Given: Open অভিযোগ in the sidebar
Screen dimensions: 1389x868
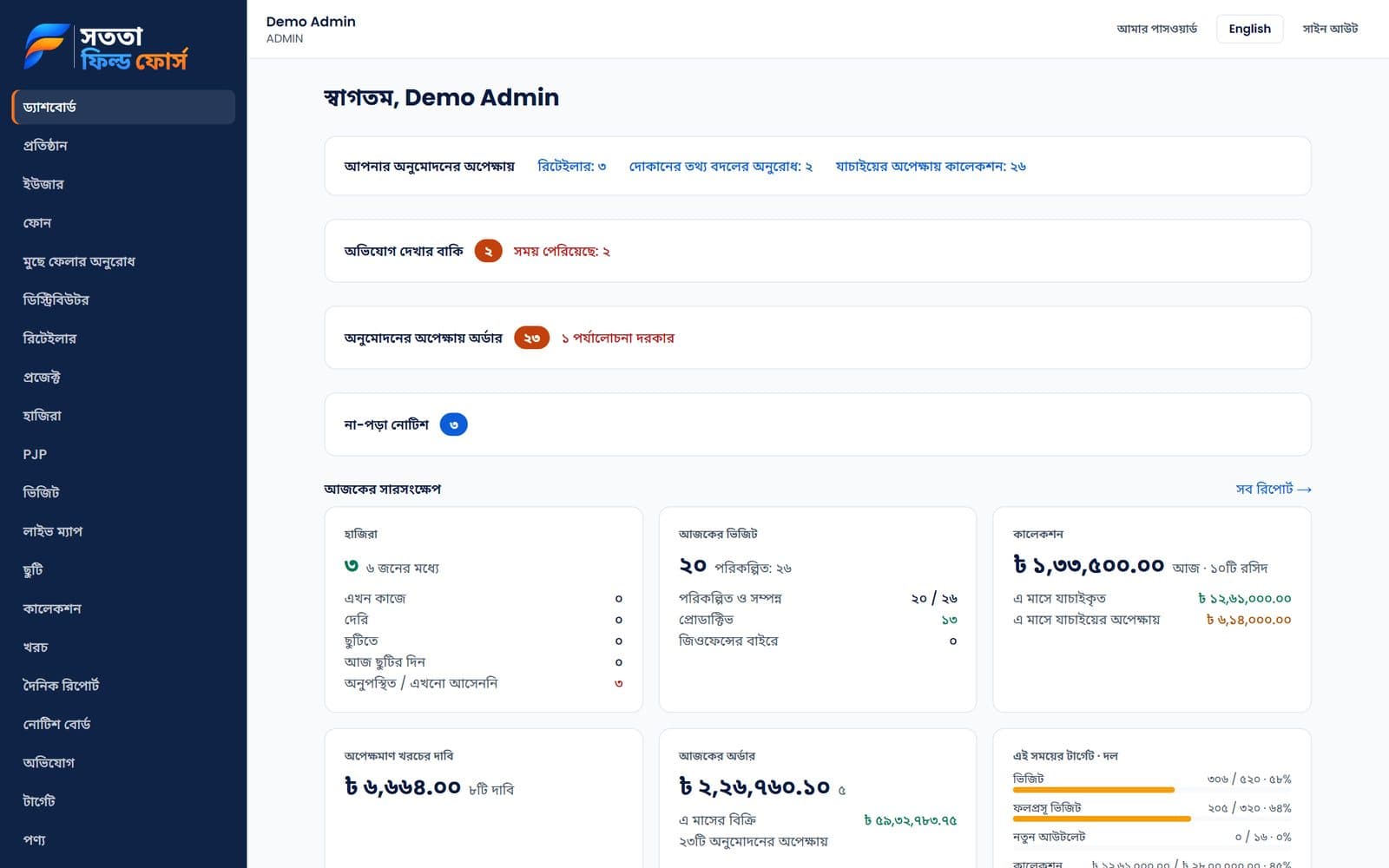Looking at the screenshot, I should click(123, 763).
